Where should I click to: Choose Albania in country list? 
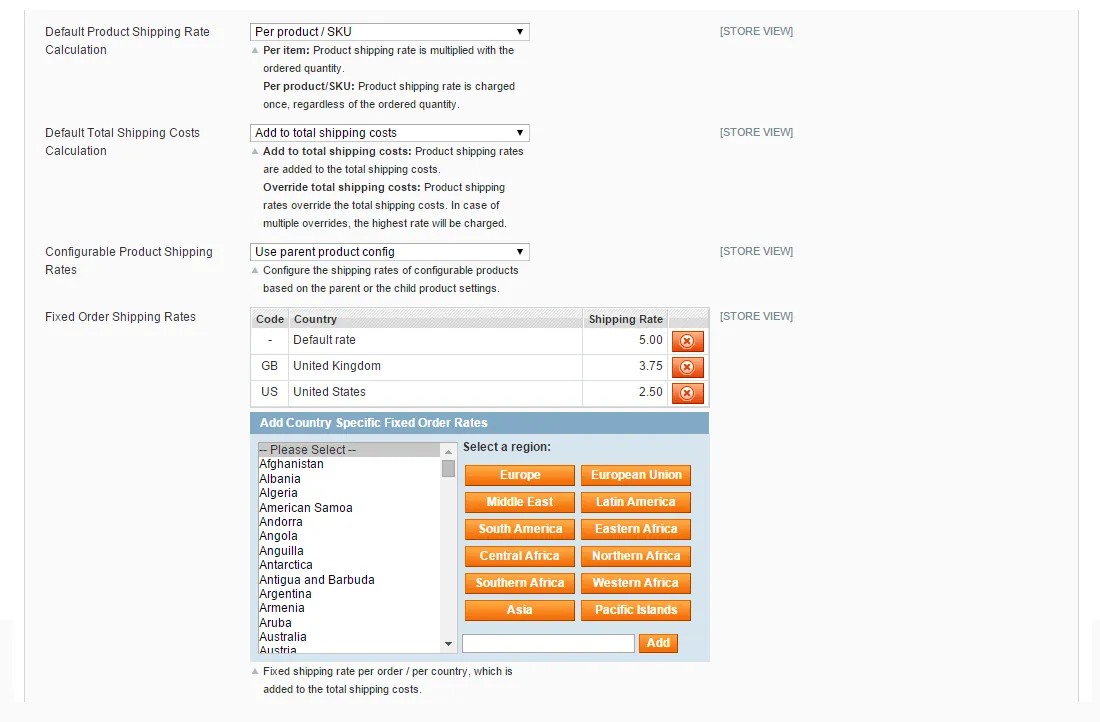point(349,479)
